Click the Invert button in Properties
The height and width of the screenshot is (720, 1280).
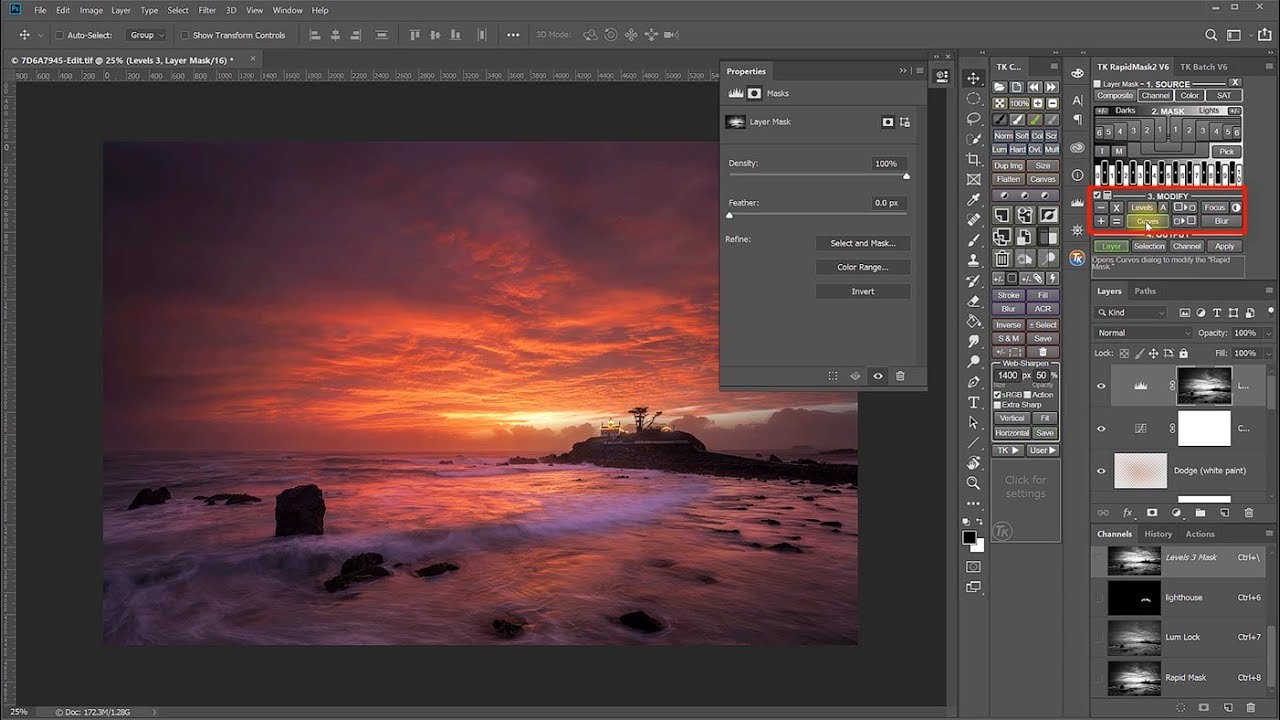(863, 291)
